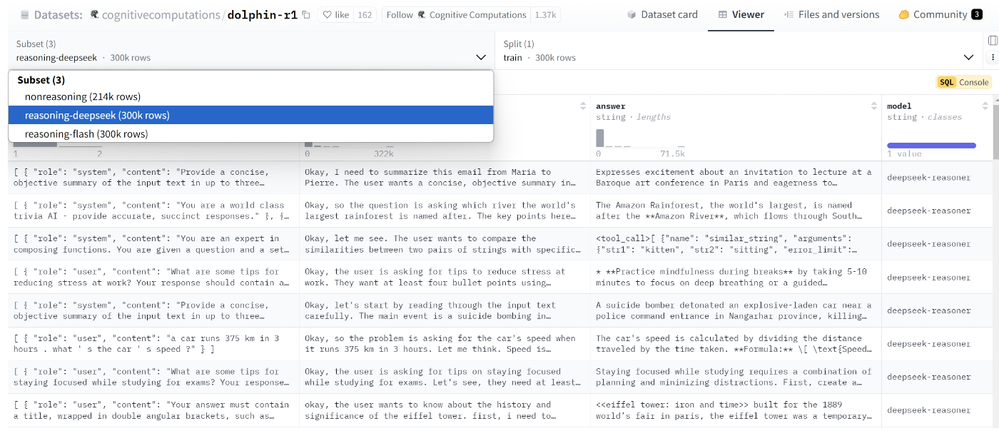This screenshot has height=446, width=999.
Task: Sort by the answer column arrows
Action: click(873, 106)
